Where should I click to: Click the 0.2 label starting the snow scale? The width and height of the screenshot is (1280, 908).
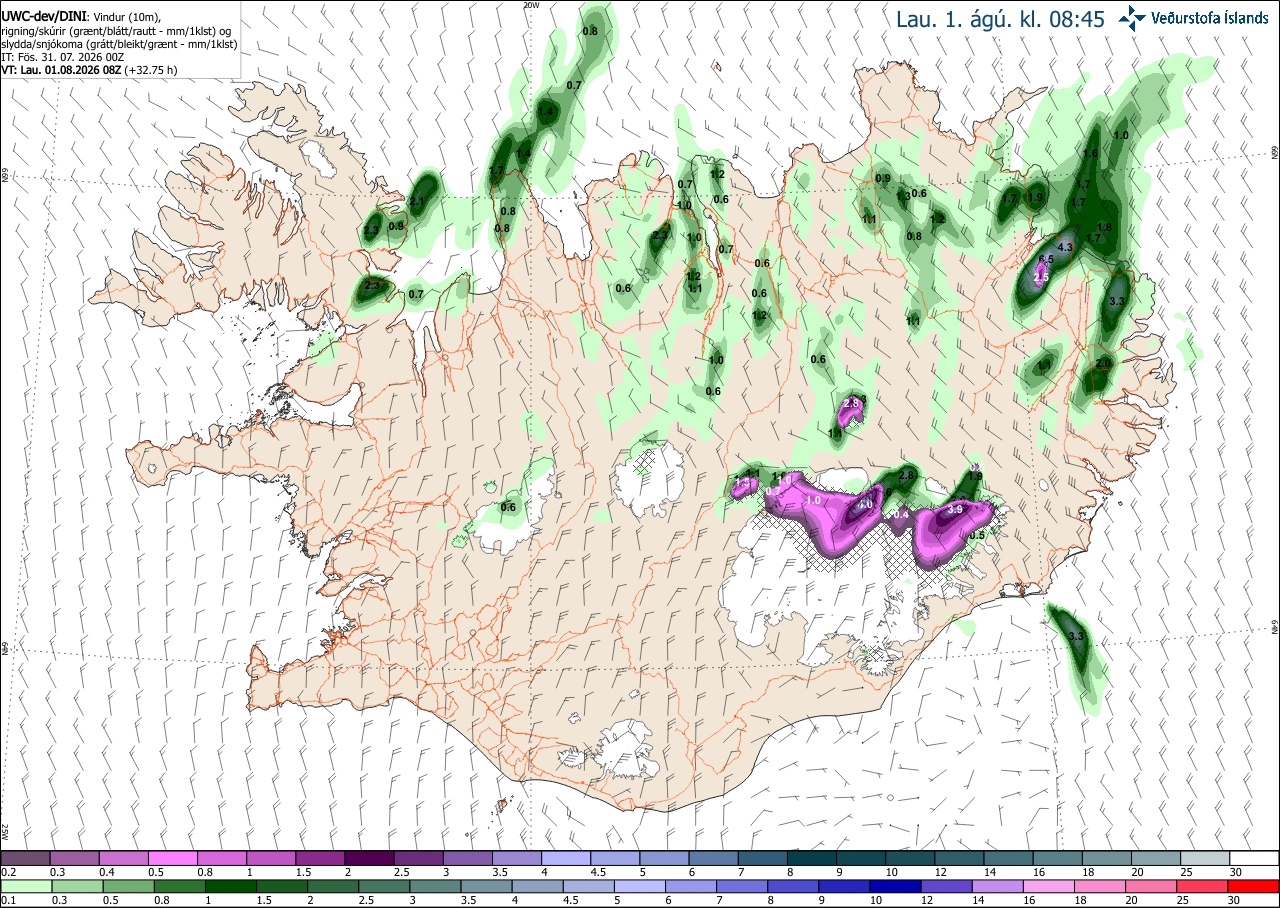click(x=8, y=872)
